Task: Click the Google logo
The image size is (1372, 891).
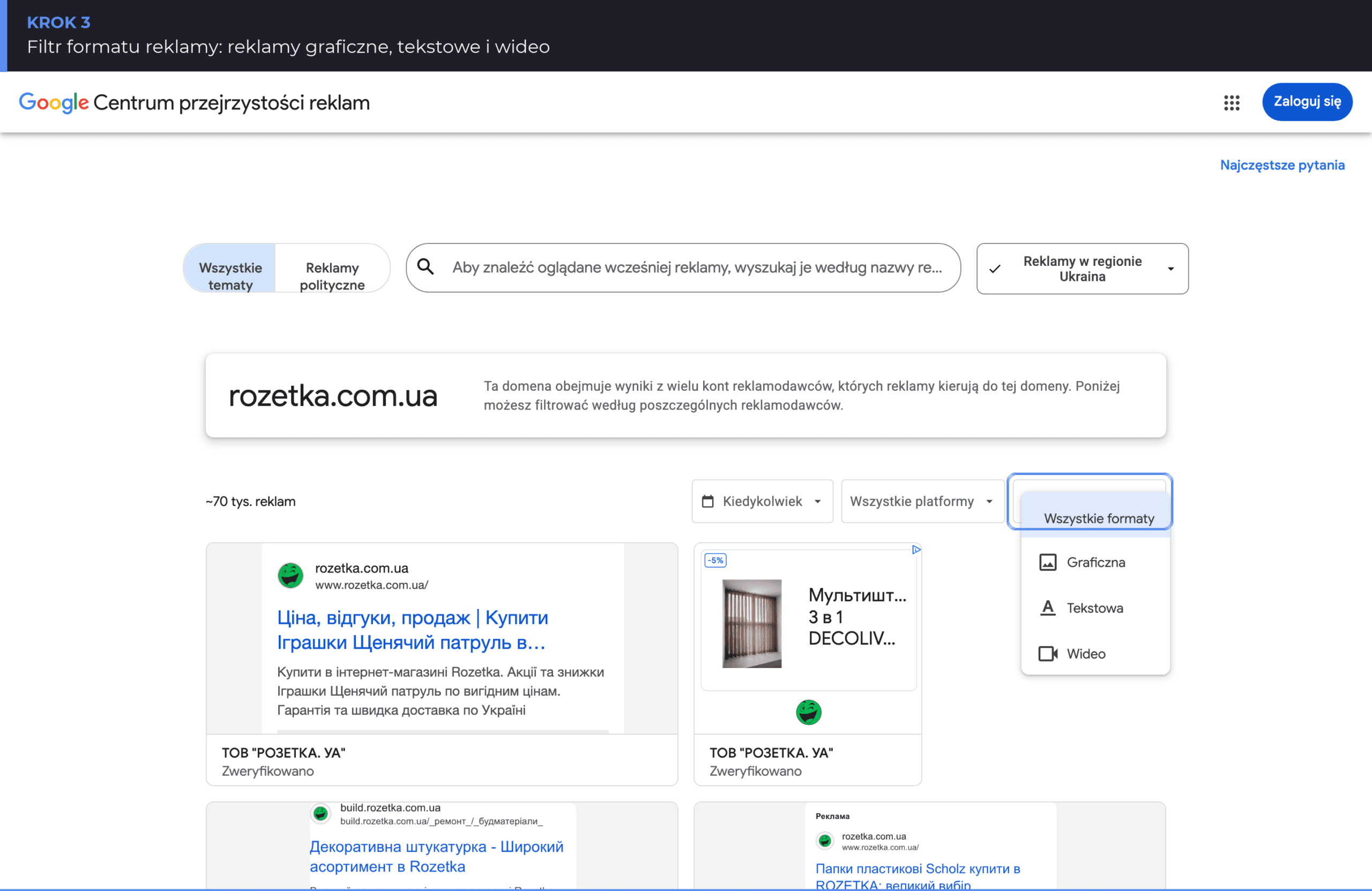Action: click(54, 102)
